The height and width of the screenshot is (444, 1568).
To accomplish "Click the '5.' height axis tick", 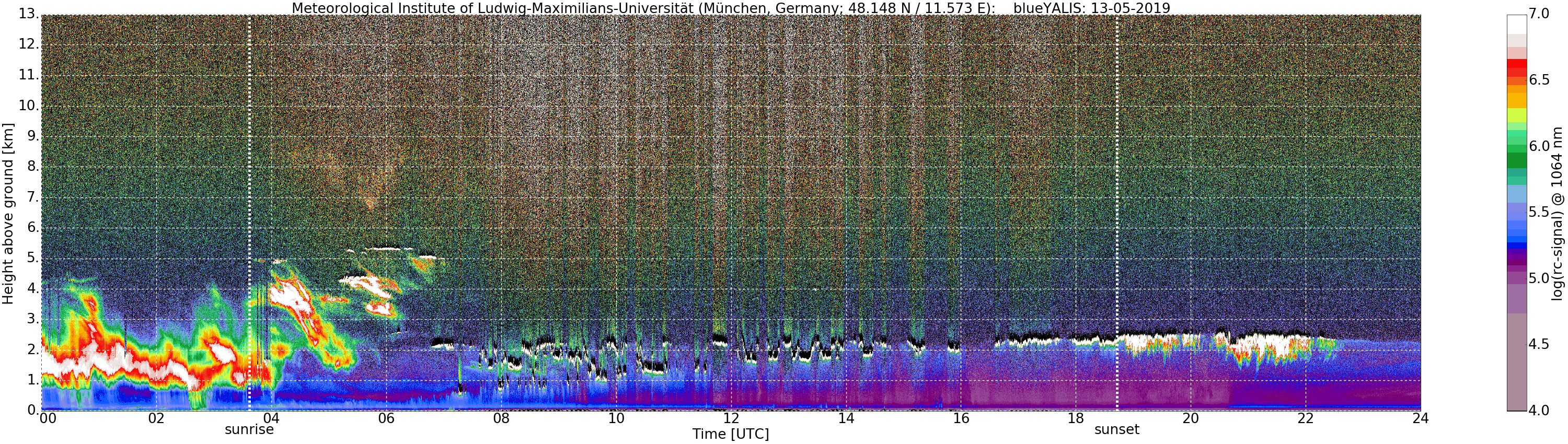I will click(33, 258).
